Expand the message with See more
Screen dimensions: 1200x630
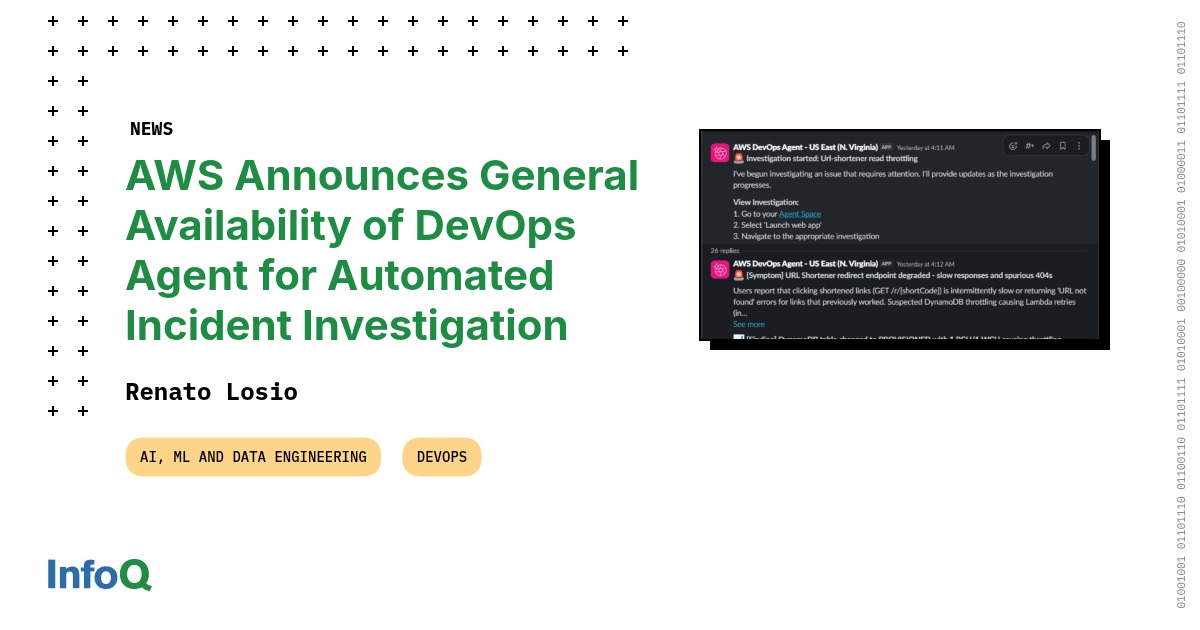pyautogui.click(x=748, y=324)
